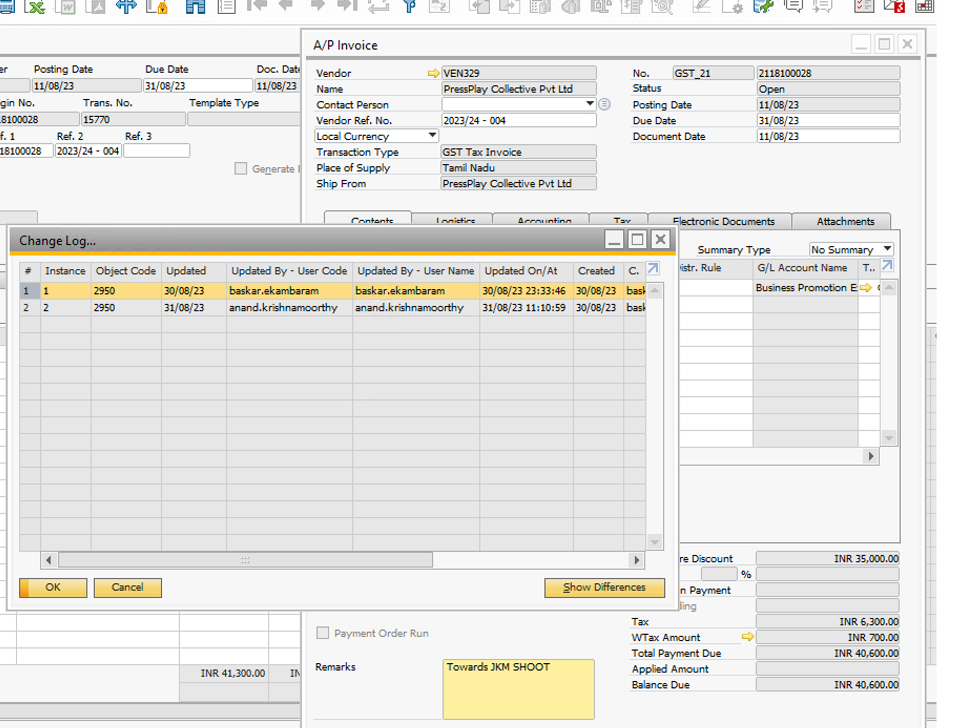
Task: Click the Sort Table toolbar icon
Action: [x=439, y=6]
